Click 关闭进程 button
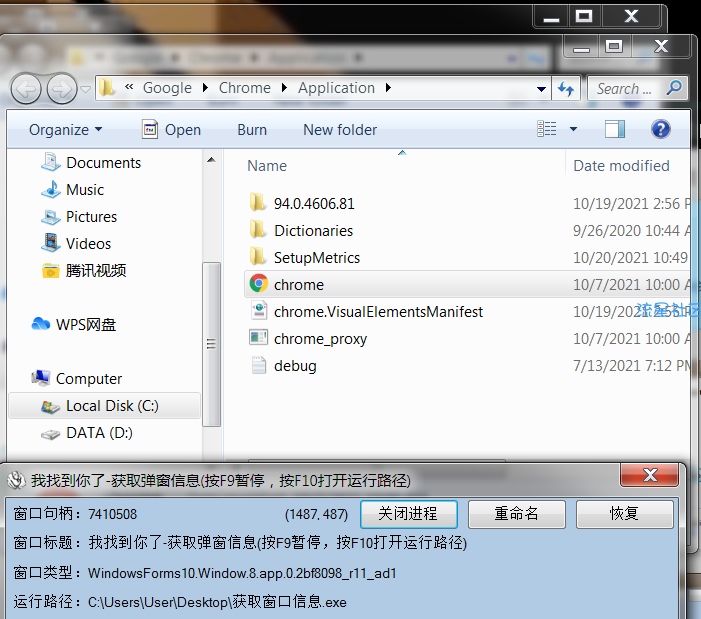The height and width of the screenshot is (619, 701). pyautogui.click(x=409, y=514)
